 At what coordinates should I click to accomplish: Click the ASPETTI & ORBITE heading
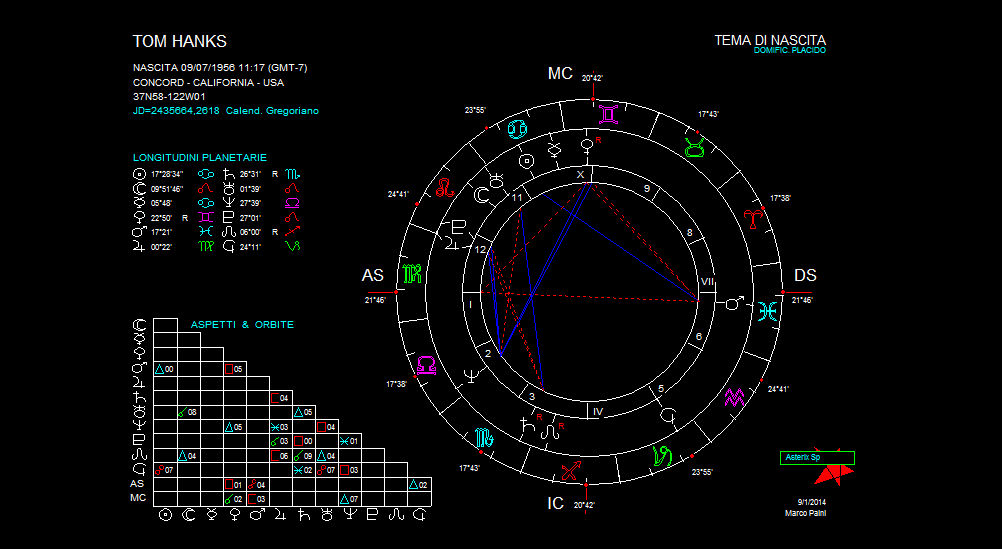242,325
